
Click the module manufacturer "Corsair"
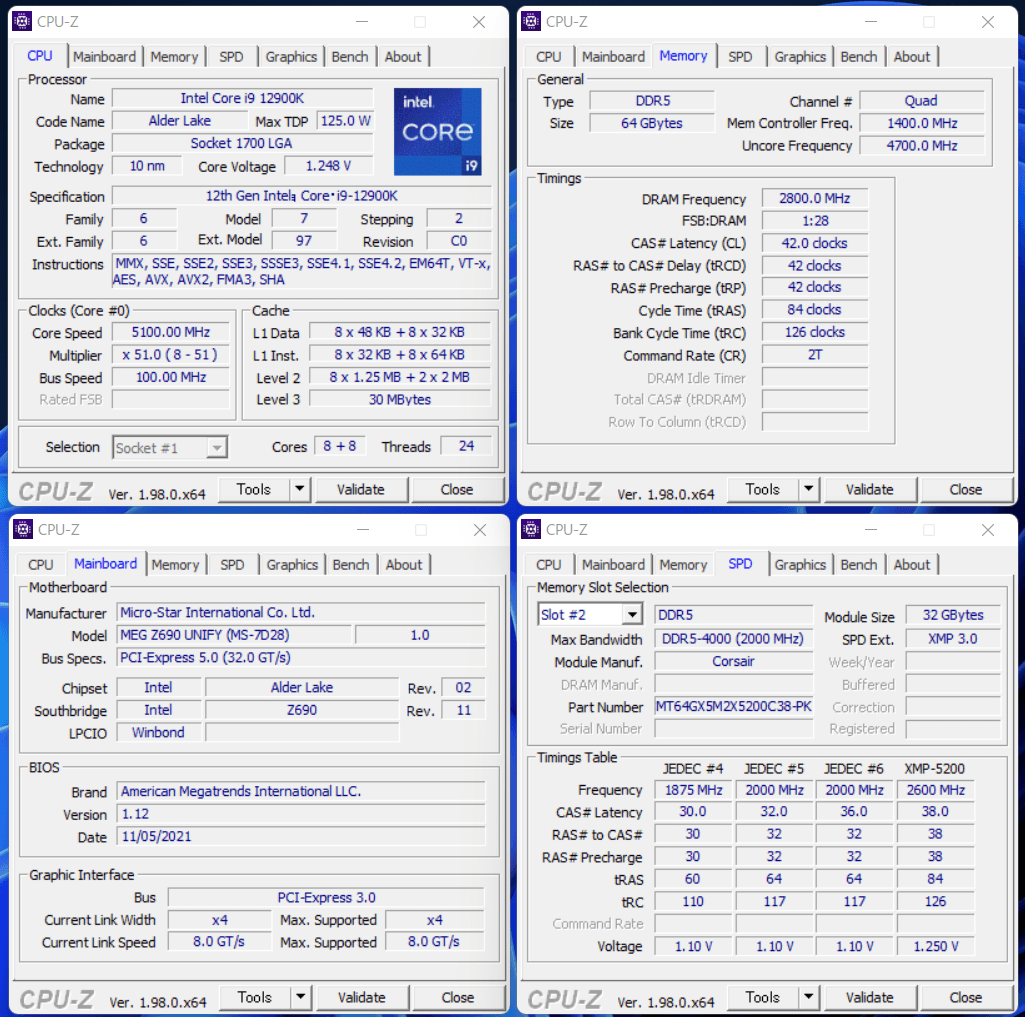tap(733, 661)
